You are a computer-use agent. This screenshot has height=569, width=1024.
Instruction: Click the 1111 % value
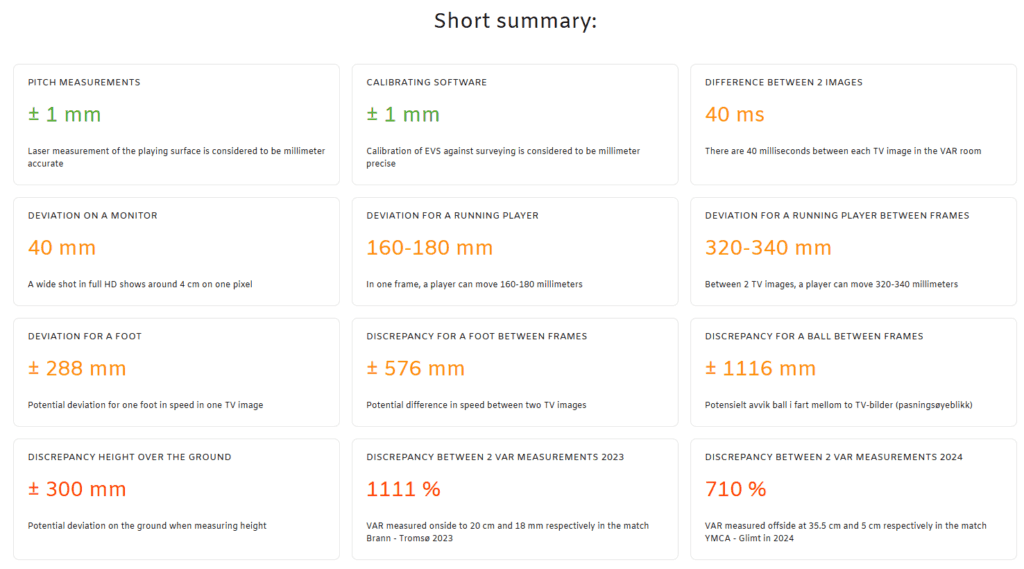pos(403,490)
